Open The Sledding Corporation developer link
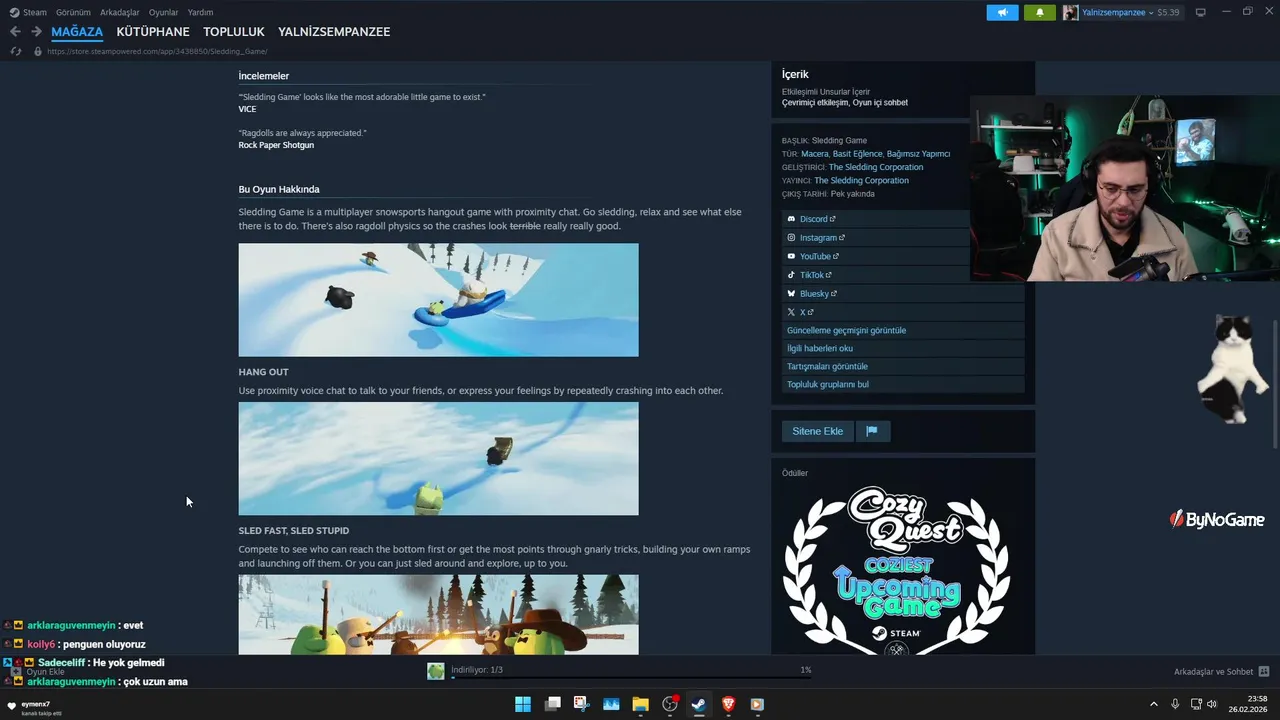 tap(876, 167)
